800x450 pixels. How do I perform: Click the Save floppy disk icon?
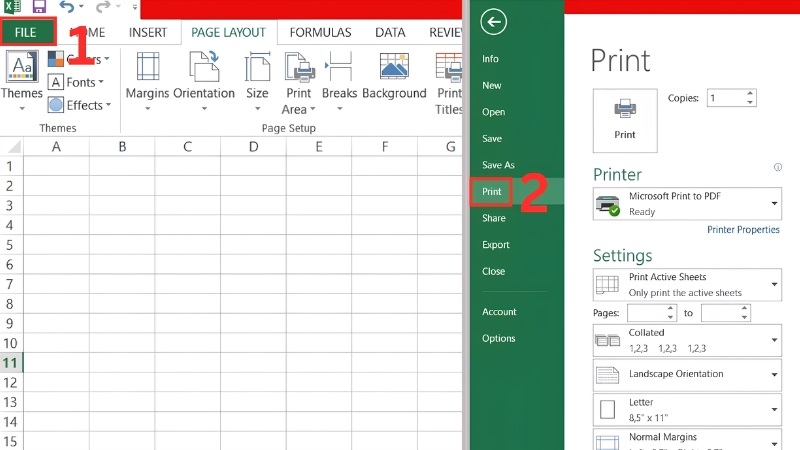click(x=39, y=7)
